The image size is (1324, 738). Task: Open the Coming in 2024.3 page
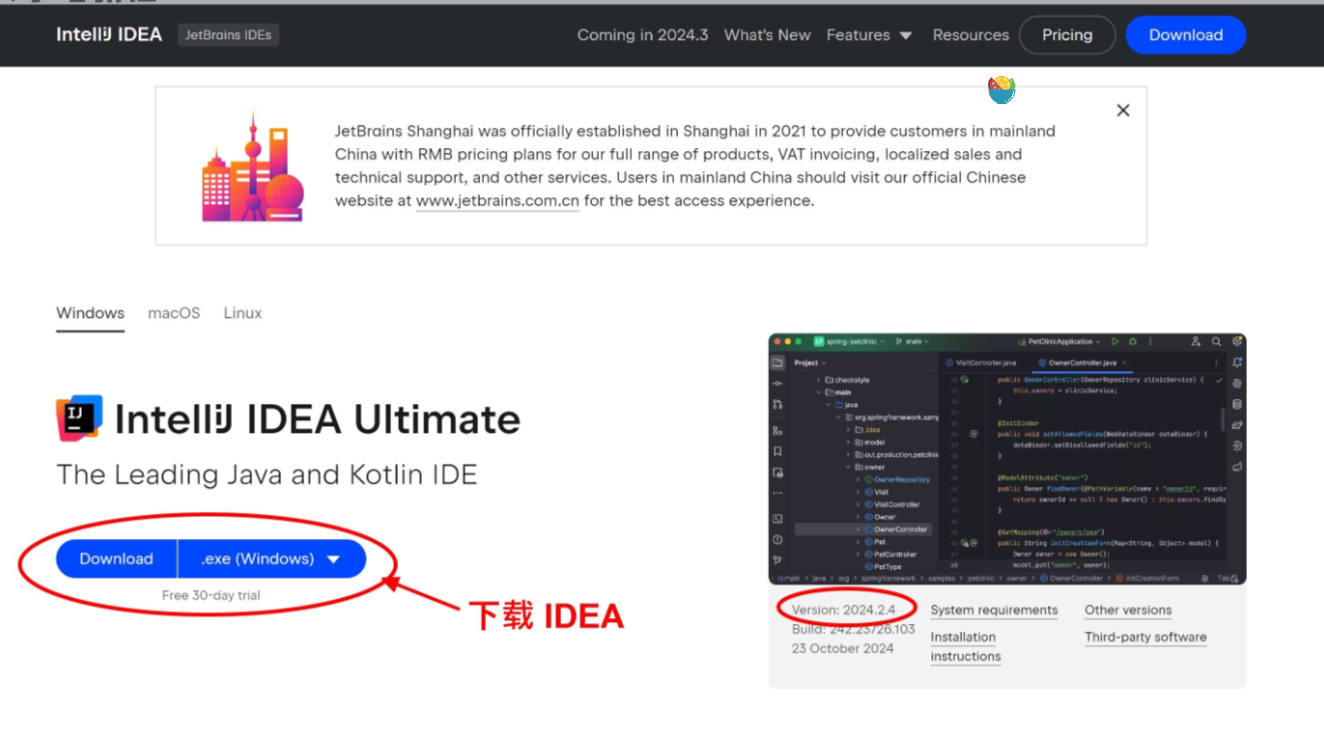(642, 35)
